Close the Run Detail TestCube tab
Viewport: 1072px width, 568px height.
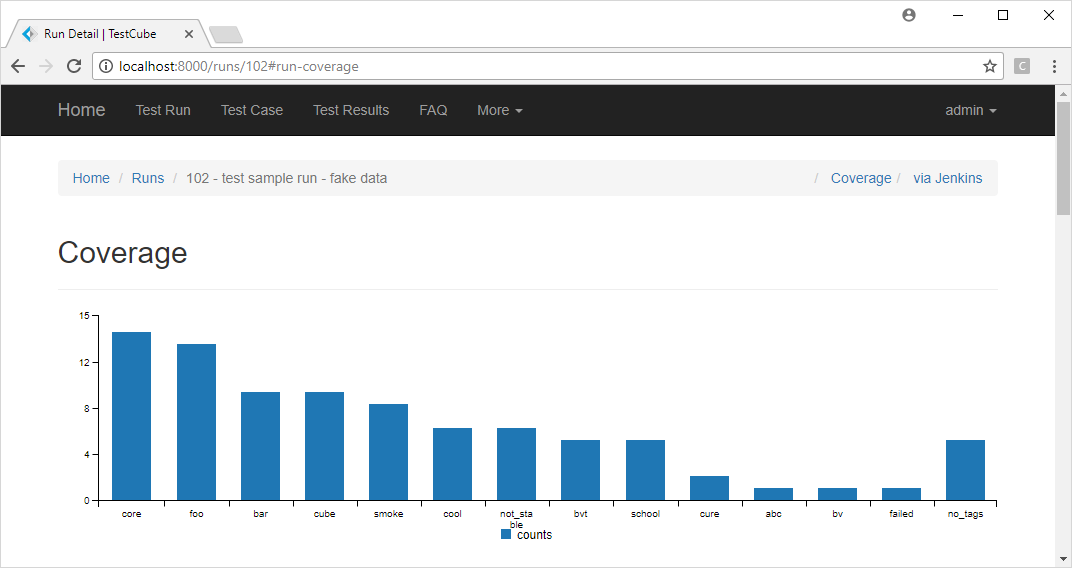(189, 33)
